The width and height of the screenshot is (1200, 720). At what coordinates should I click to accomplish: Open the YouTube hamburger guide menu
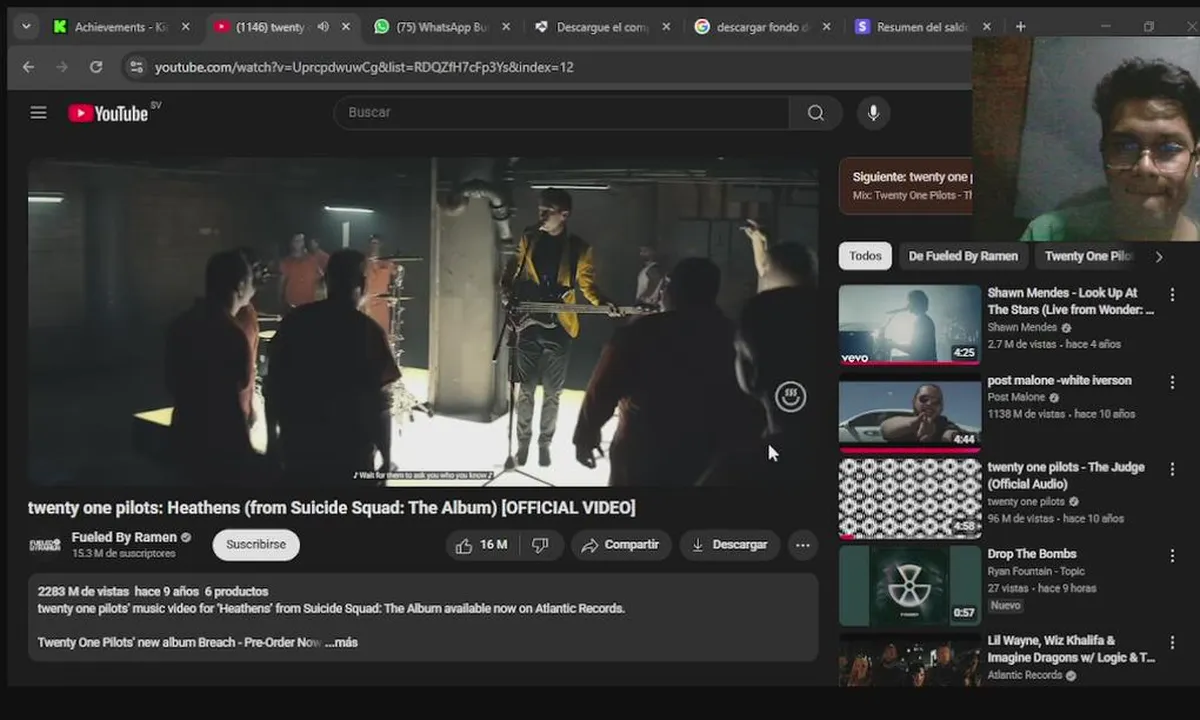tap(38, 113)
